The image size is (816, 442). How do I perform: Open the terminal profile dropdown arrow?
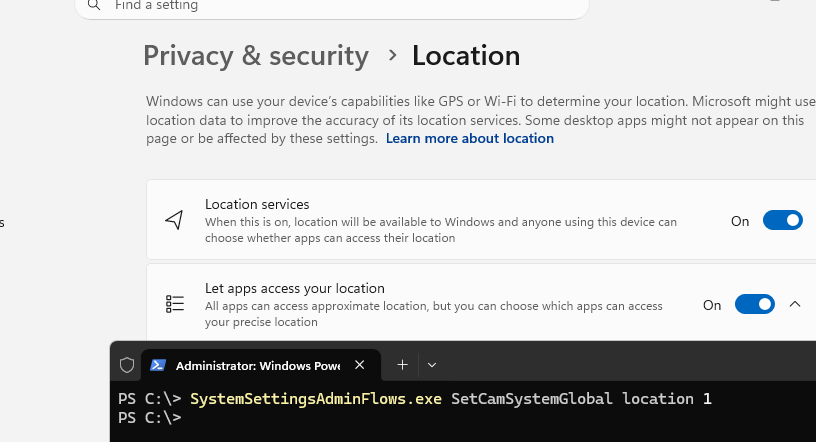431,365
